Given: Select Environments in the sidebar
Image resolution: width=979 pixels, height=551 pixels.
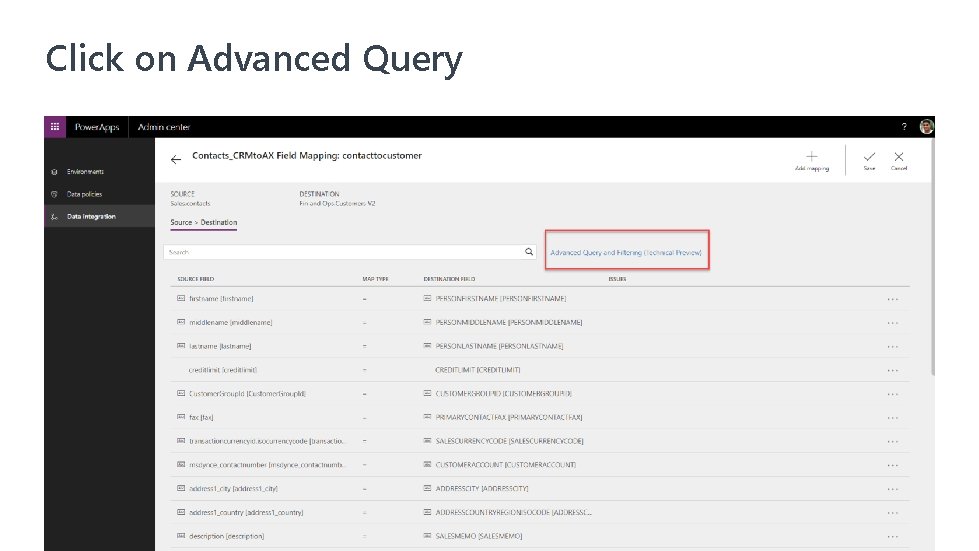Looking at the screenshot, I should point(86,172).
